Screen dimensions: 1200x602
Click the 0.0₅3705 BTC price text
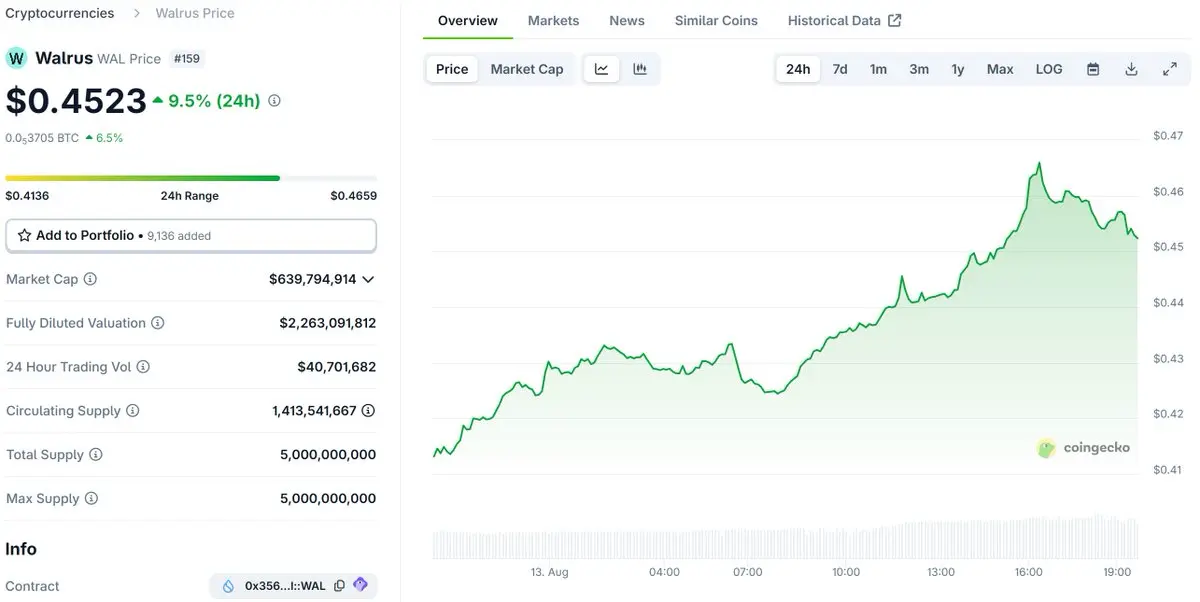tap(42, 138)
